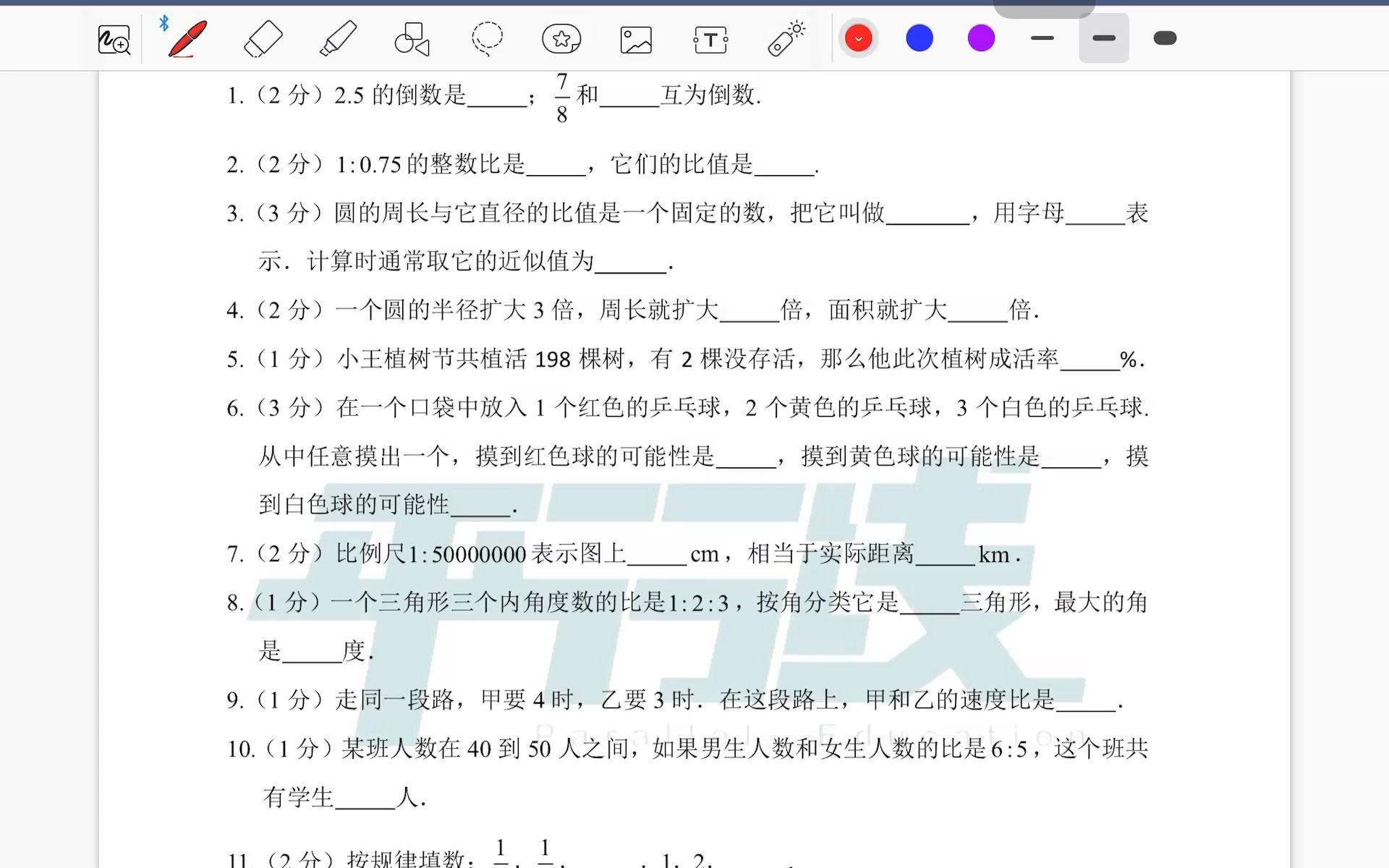Open the red color swatch dropdown
Screen dimensions: 1389x868
tap(858, 38)
